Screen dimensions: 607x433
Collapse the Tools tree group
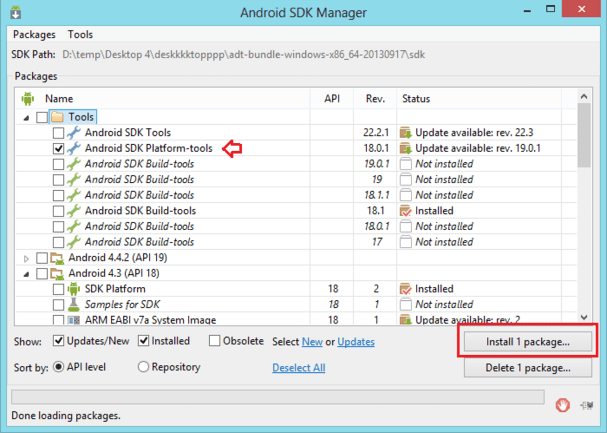click(x=24, y=118)
